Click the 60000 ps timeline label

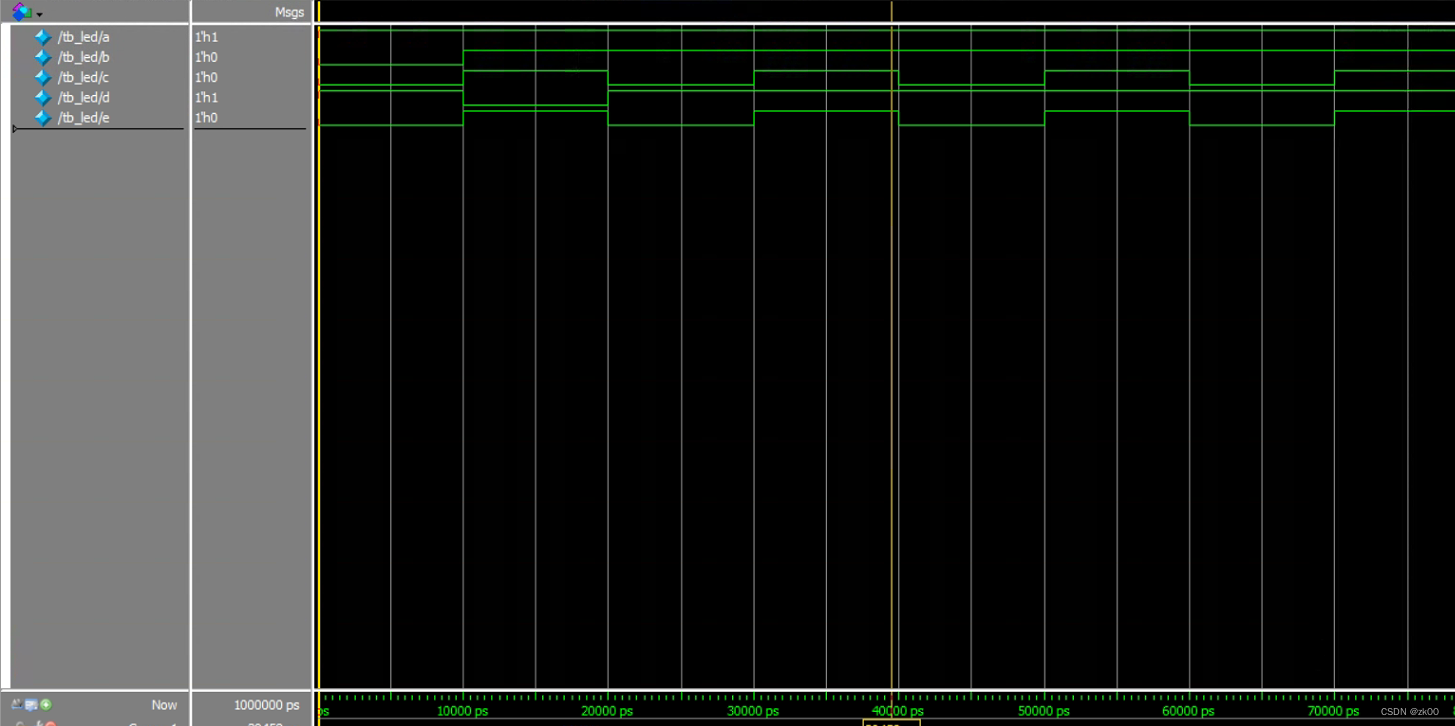pos(1188,711)
